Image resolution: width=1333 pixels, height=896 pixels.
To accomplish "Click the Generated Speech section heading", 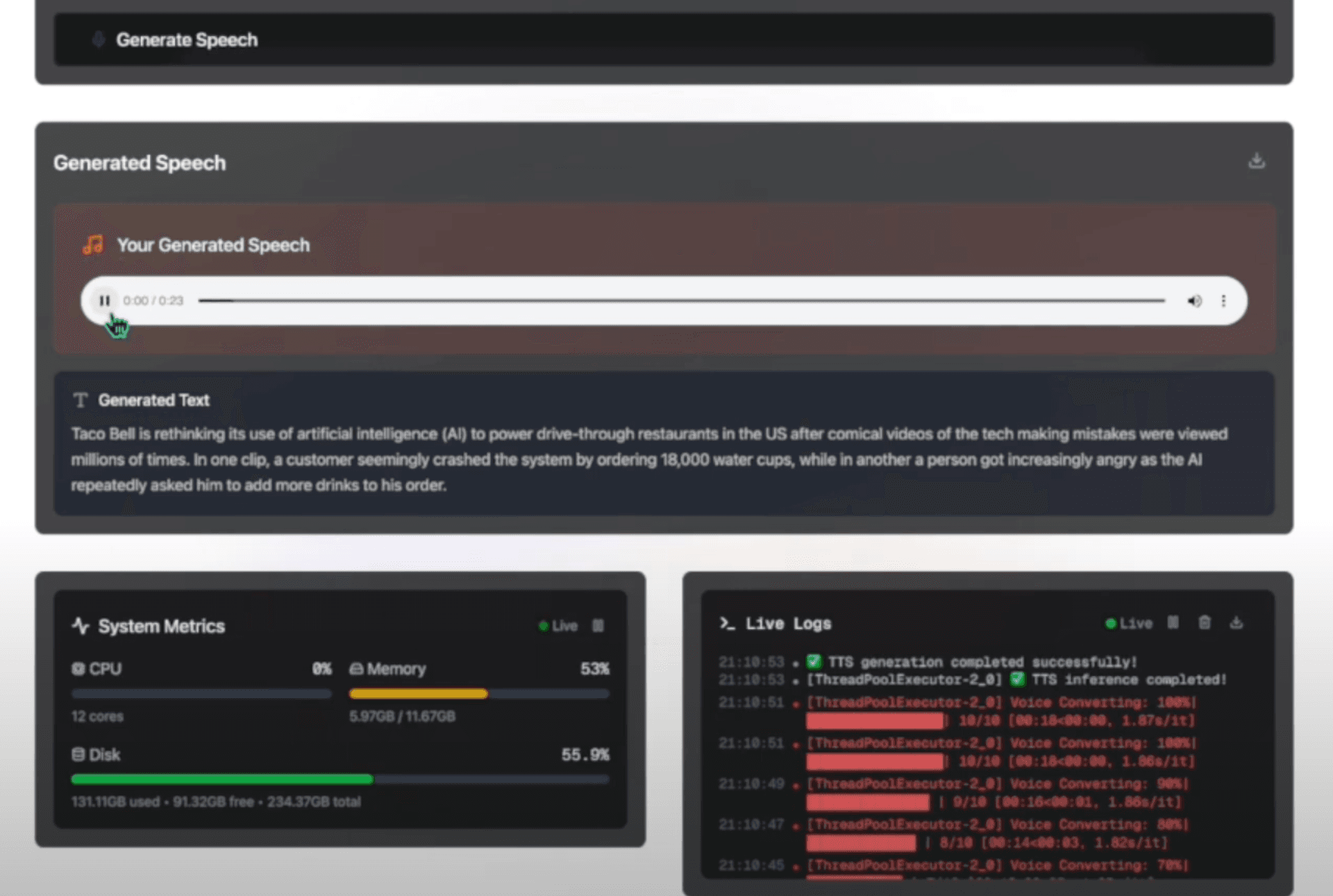I will click(140, 162).
